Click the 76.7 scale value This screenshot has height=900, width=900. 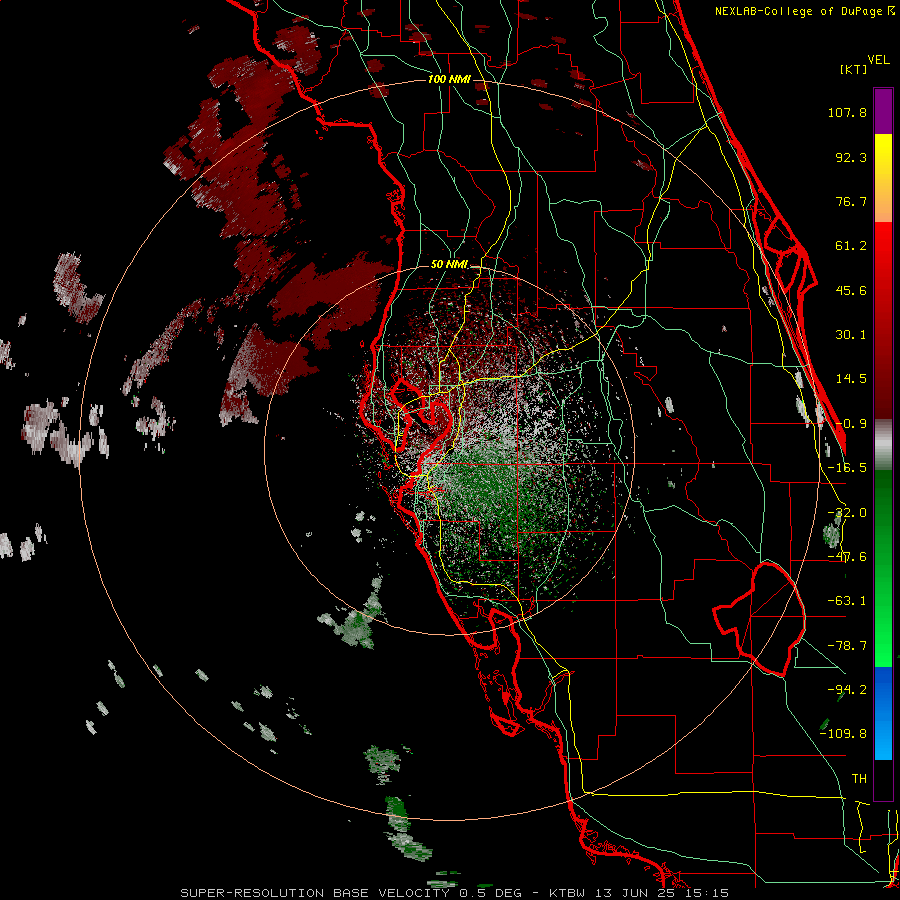pos(851,201)
